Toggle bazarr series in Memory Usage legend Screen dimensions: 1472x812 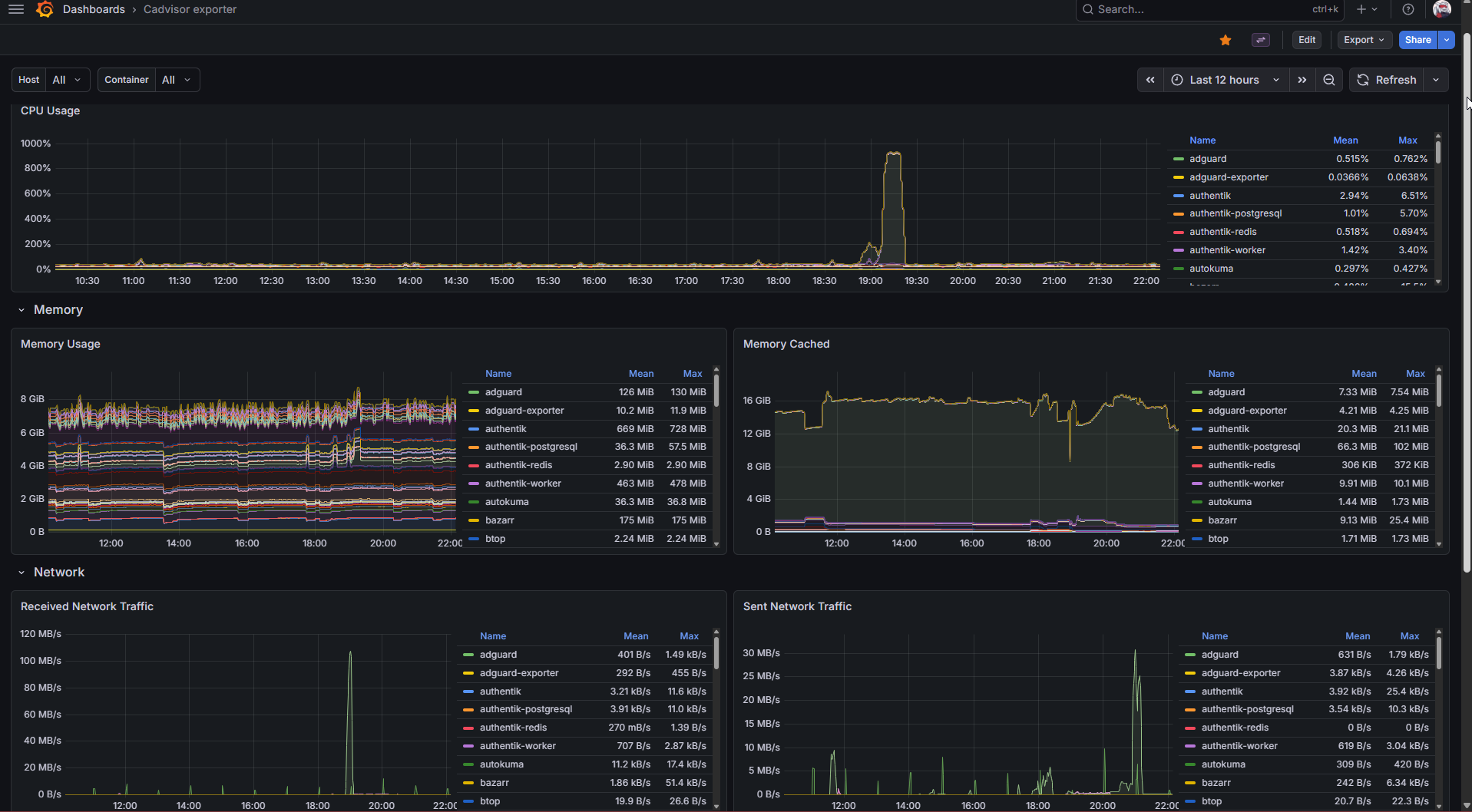click(499, 520)
